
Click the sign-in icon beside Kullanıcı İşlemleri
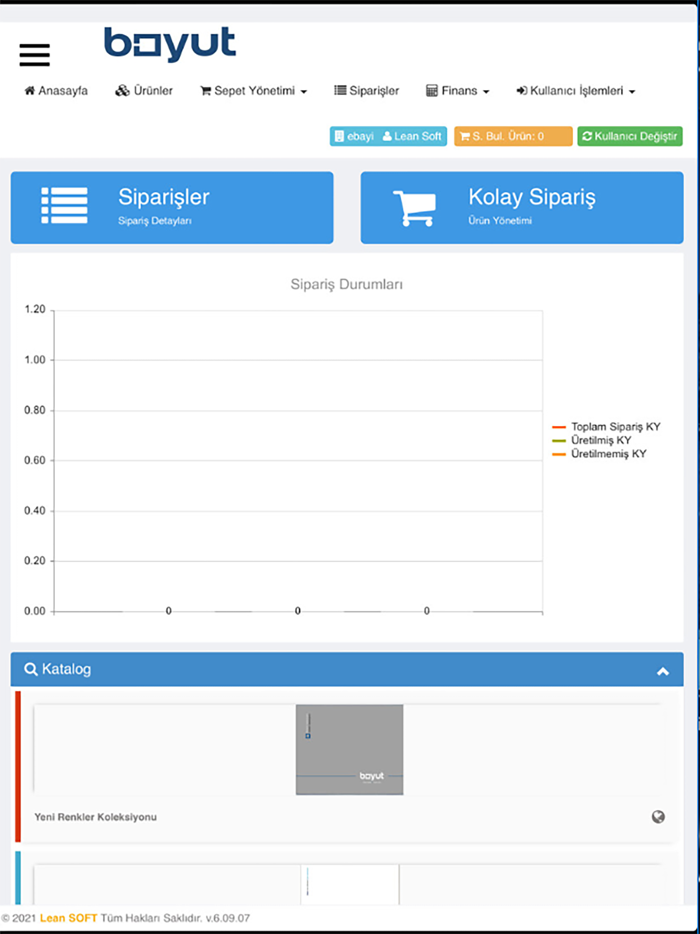(522, 91)
